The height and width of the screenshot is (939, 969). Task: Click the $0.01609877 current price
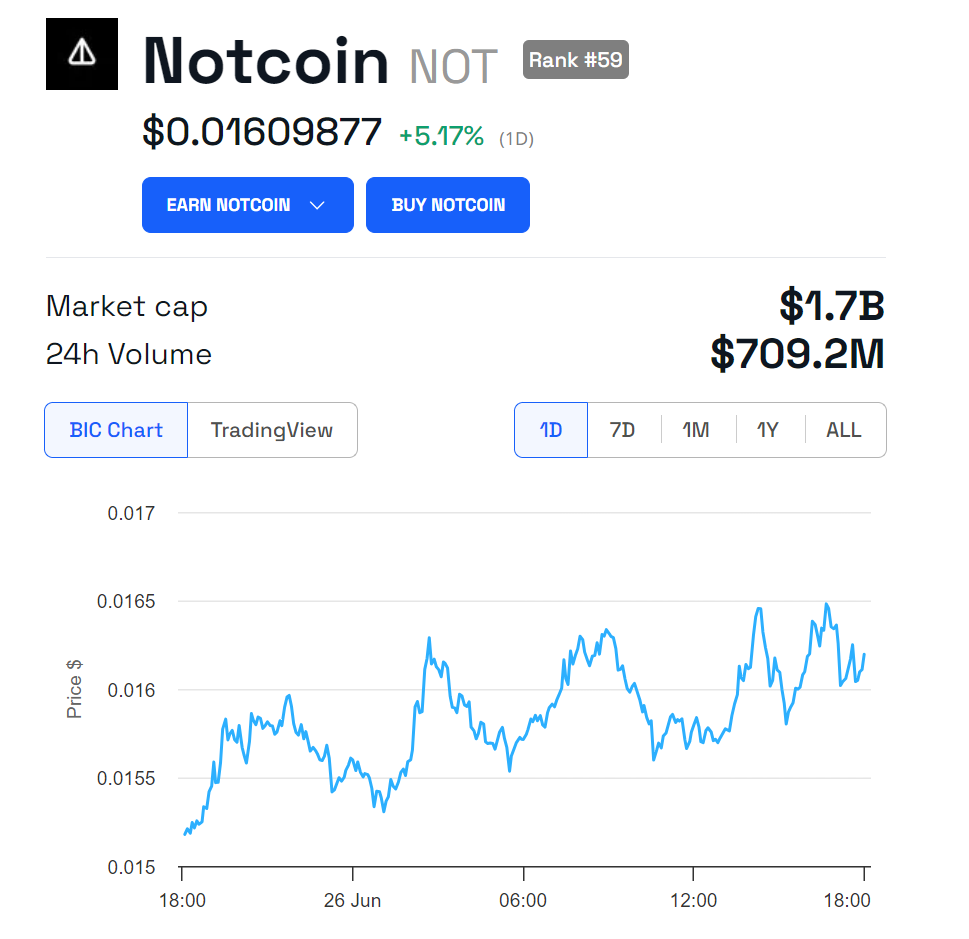click(x=262, y=132)
